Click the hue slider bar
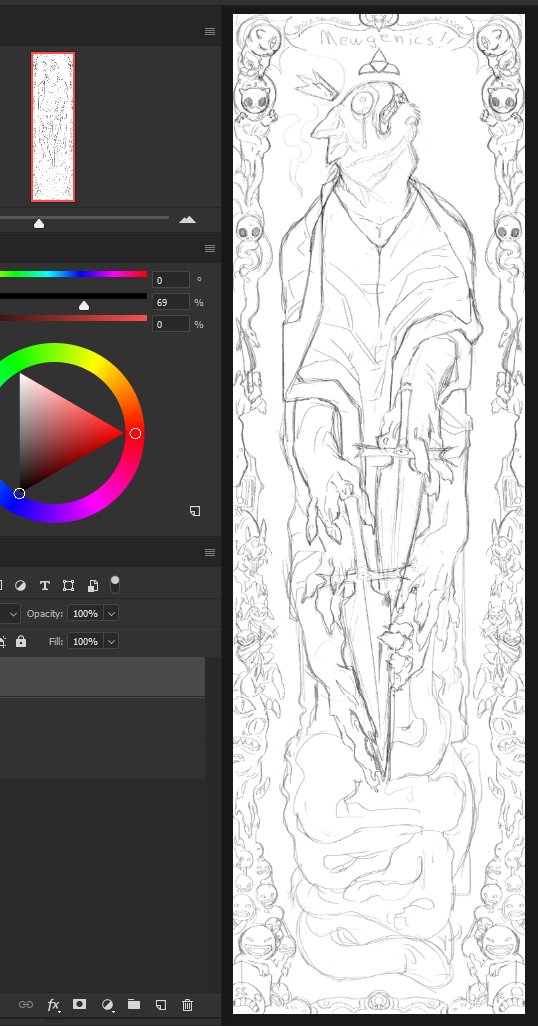Viewport: 538px width, 1026px height. [x=73, y=274]
